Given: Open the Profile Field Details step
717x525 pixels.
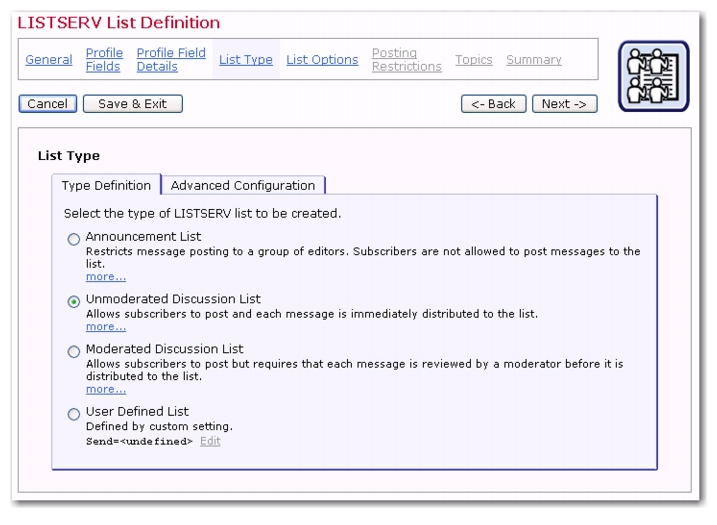Looking at the screenshot, I should [x=171, y=59].
